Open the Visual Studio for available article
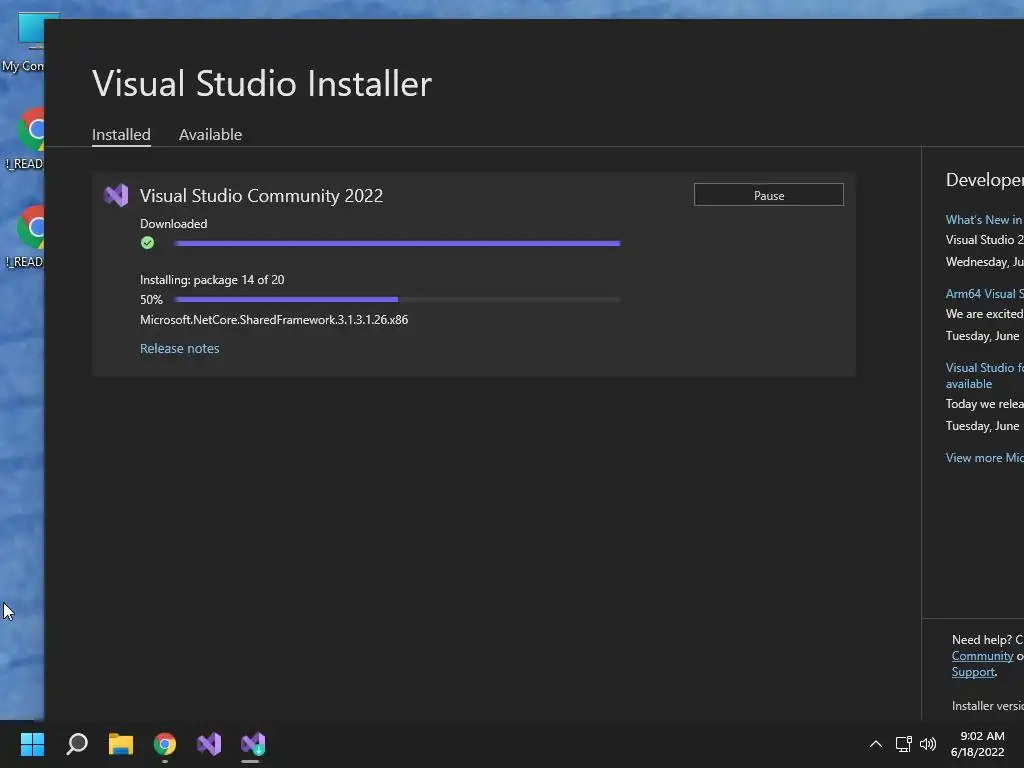Image resolution: width=1024 pixels, height=768 pixels. coord(984,376)
